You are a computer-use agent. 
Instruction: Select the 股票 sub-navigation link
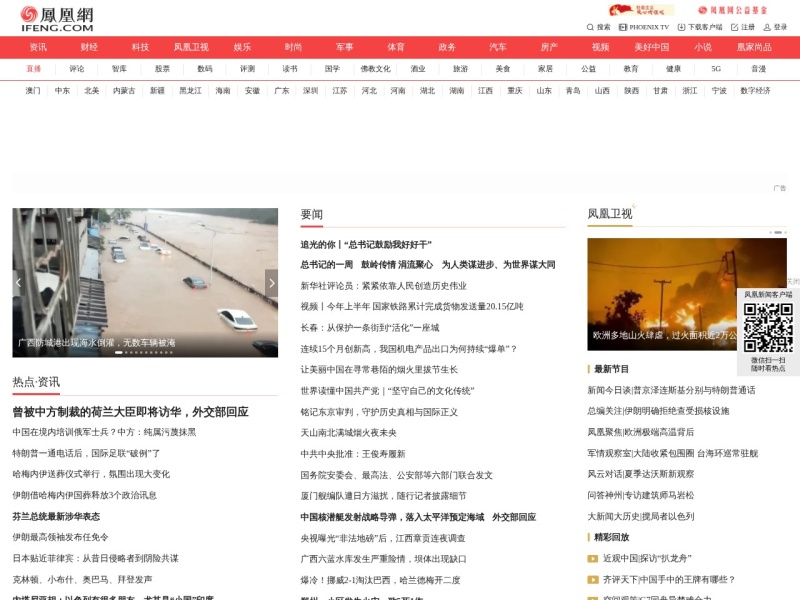click(x=162, y=69)
